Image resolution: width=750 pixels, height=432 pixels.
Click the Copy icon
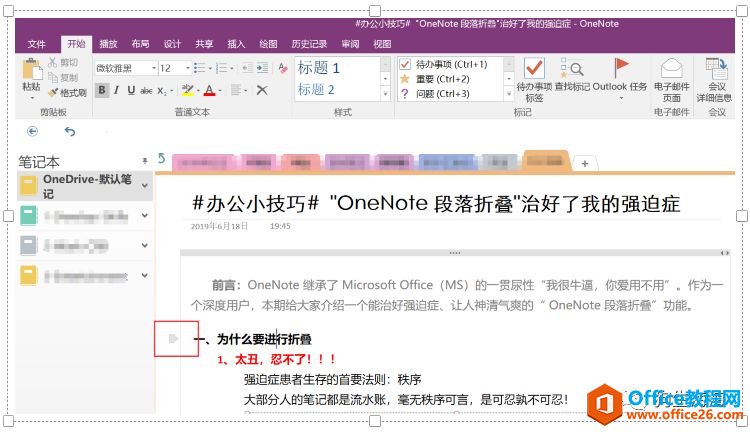pos(53,77)
